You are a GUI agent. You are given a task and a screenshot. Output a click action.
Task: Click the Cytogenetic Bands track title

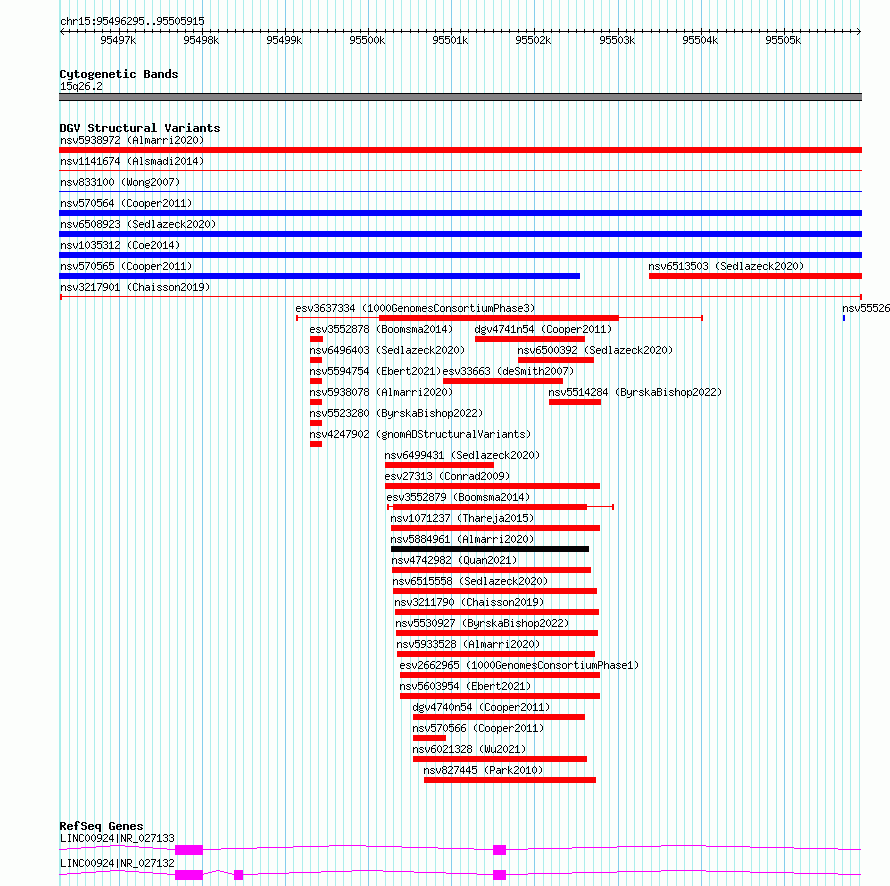tap(119, 74)
